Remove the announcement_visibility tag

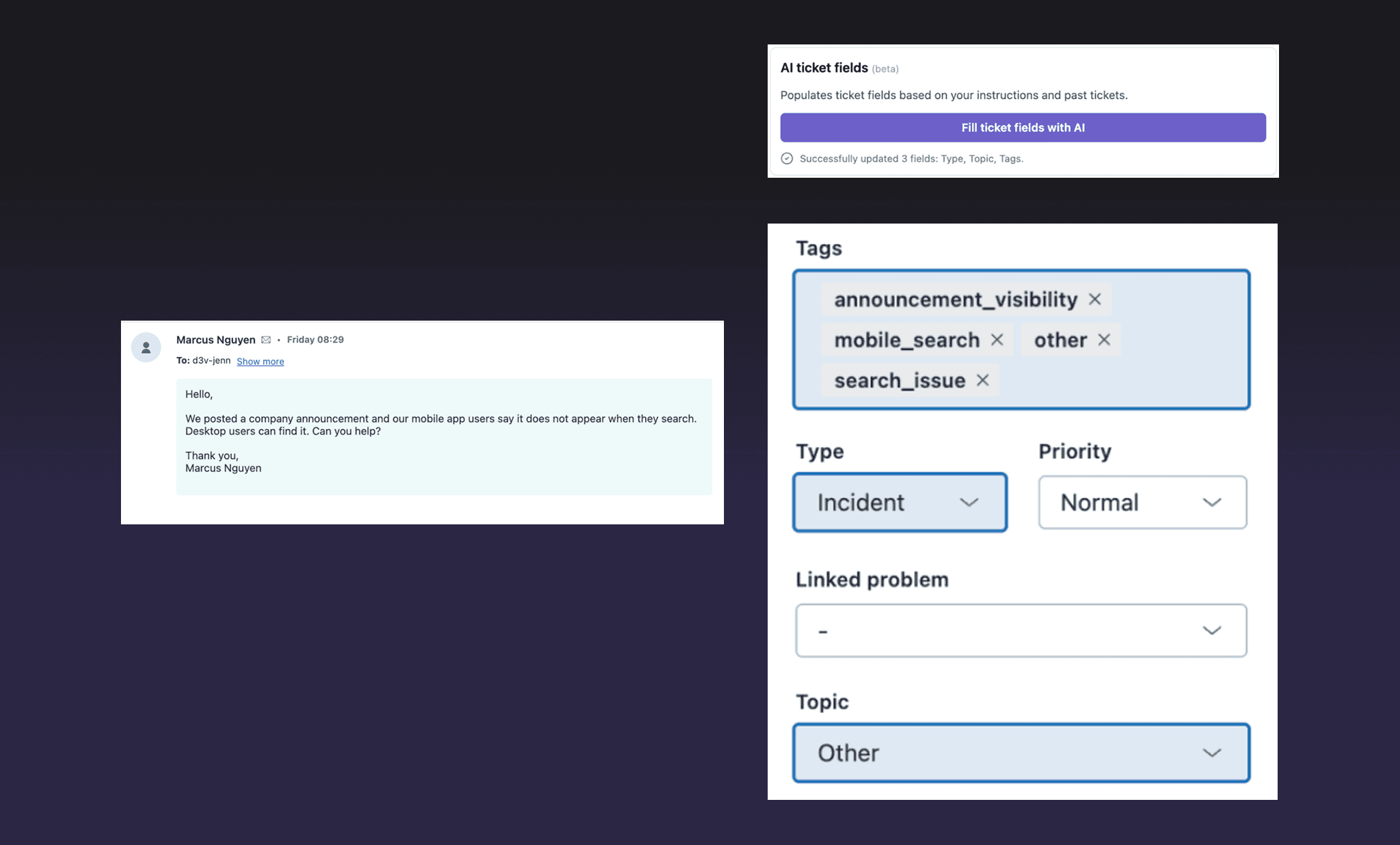click(1096, 299)
